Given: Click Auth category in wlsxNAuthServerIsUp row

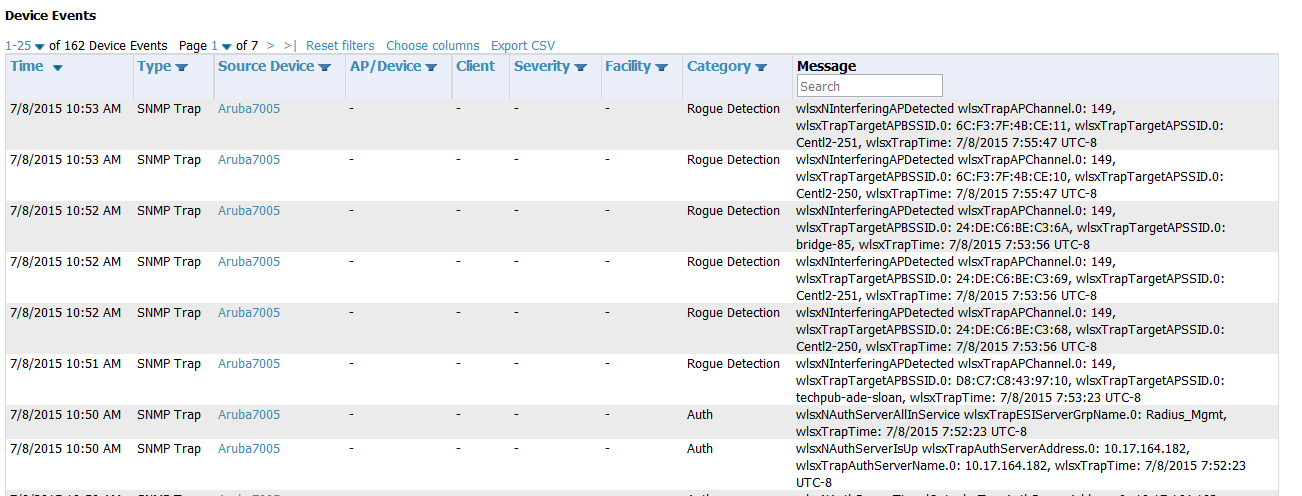Looking at the screenshot, I should (700, 449).
